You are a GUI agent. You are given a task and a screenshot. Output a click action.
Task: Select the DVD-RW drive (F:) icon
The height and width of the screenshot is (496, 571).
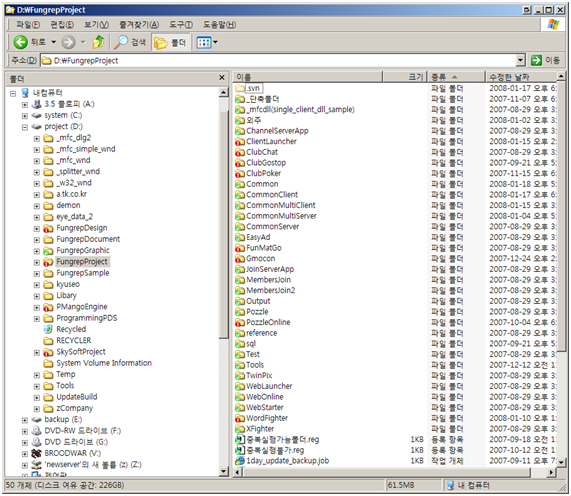(36, 431)
